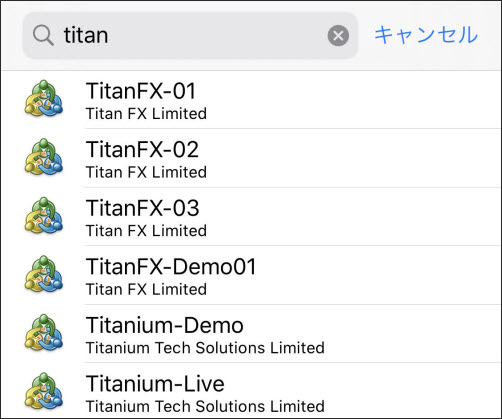
Task: Click the magnifying glass search icon
Action: [43, 35]
